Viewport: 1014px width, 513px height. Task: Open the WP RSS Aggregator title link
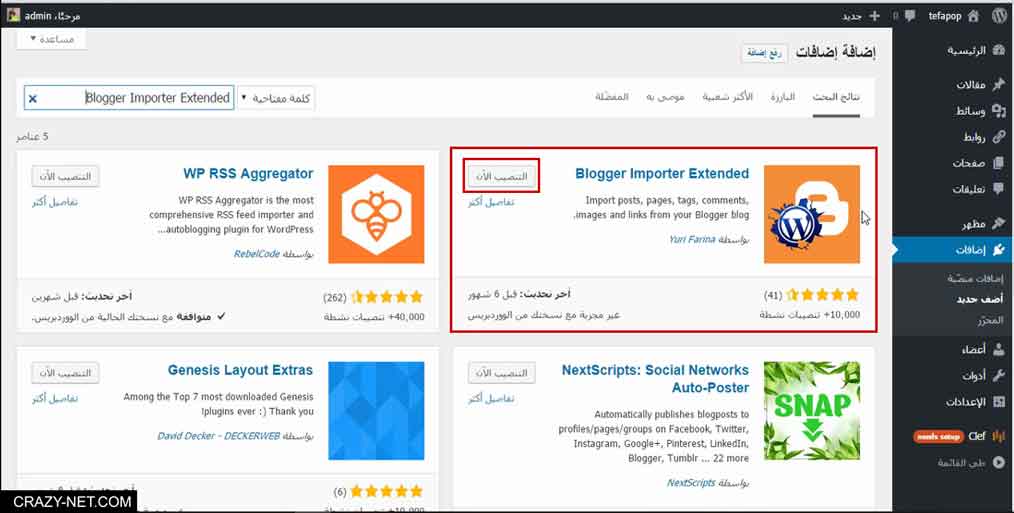(x=248, y=173)
